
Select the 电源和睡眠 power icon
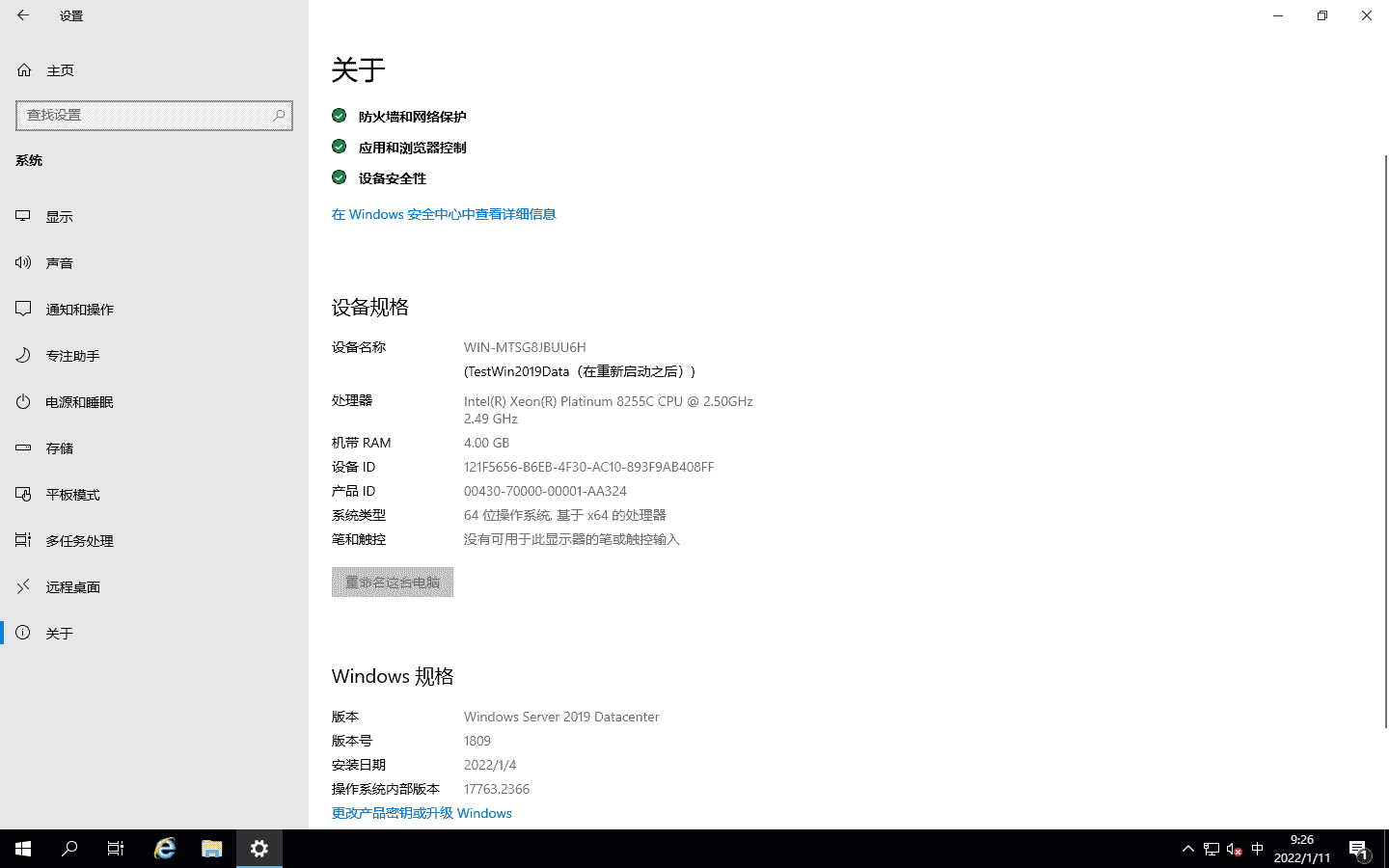pyautogui.click(x=23, y=401)
